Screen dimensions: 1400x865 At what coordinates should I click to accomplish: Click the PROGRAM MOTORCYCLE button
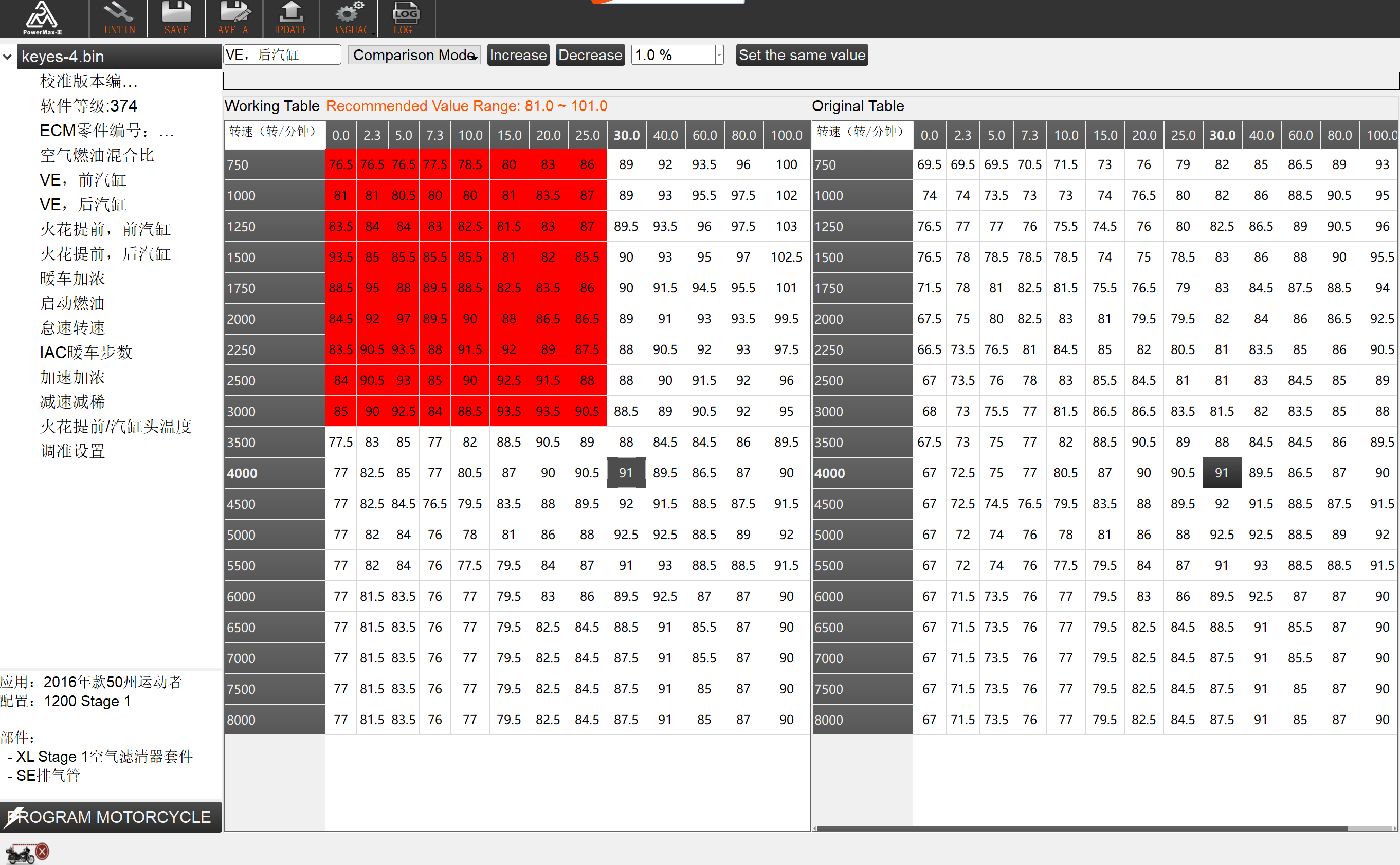click(111, 816)
